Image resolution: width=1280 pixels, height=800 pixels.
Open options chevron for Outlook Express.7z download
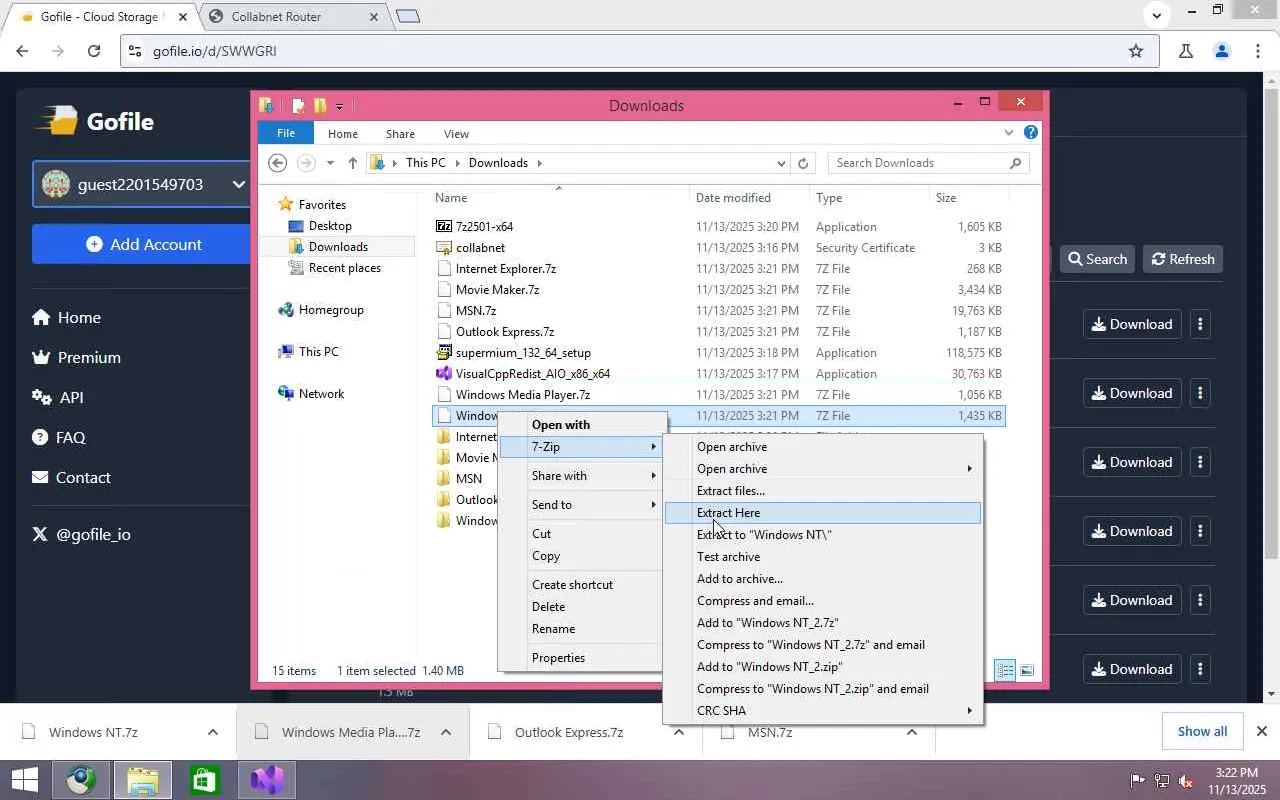coord(679,732)
